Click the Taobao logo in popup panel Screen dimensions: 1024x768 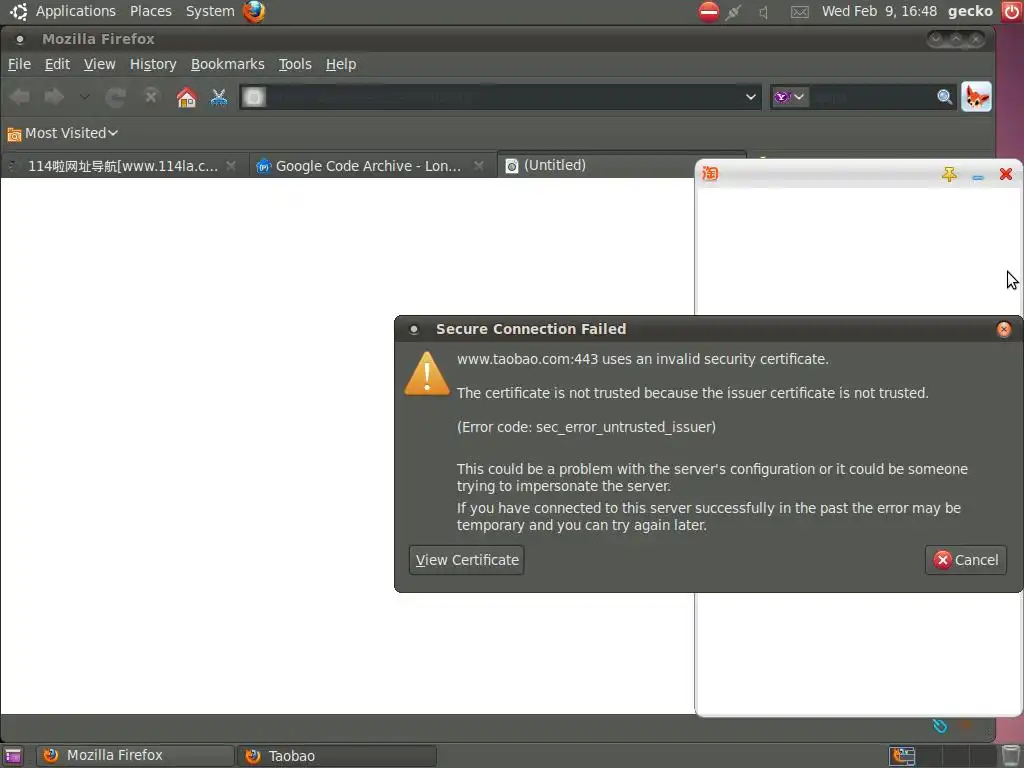click(710, 174)
